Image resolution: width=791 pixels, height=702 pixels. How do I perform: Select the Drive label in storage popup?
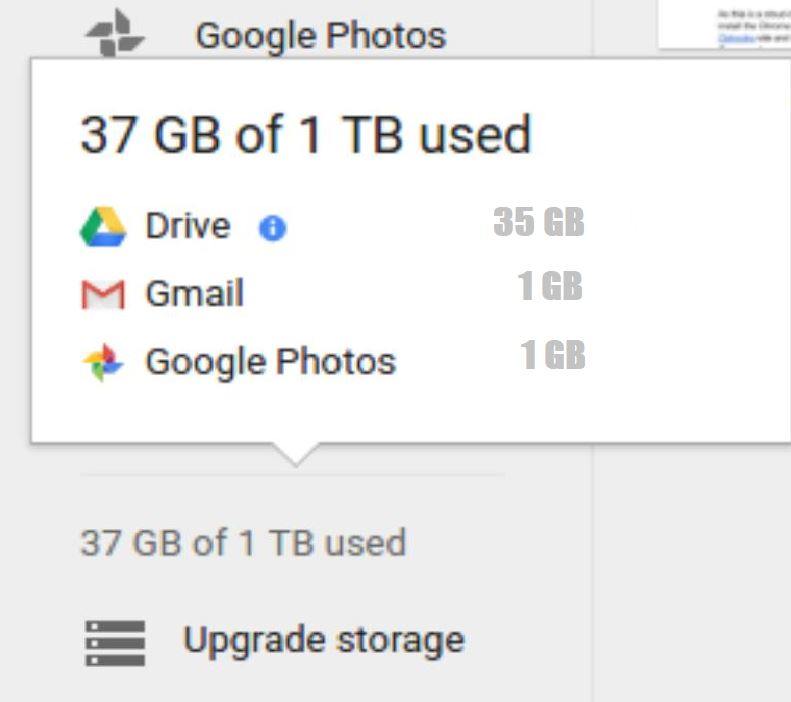[187, 226]
